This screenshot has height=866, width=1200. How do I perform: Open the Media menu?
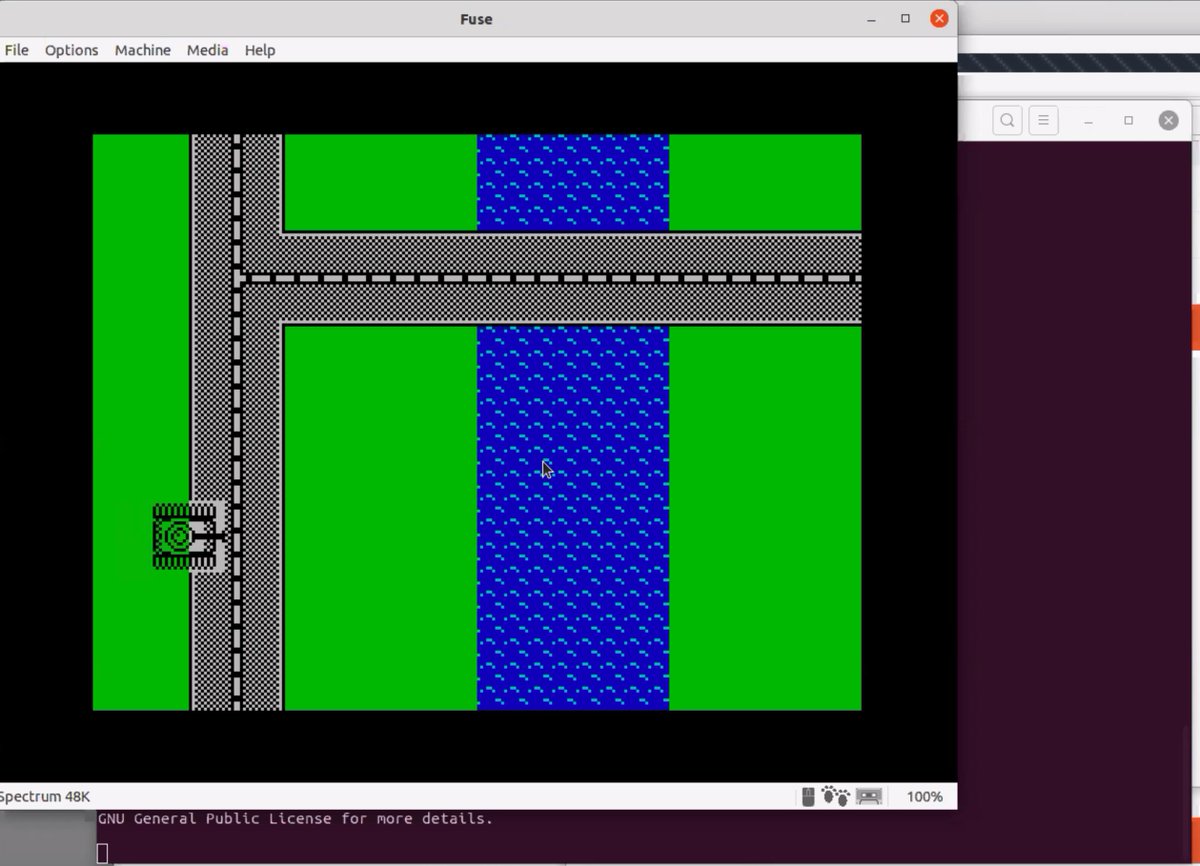click(x=207, y=50)
